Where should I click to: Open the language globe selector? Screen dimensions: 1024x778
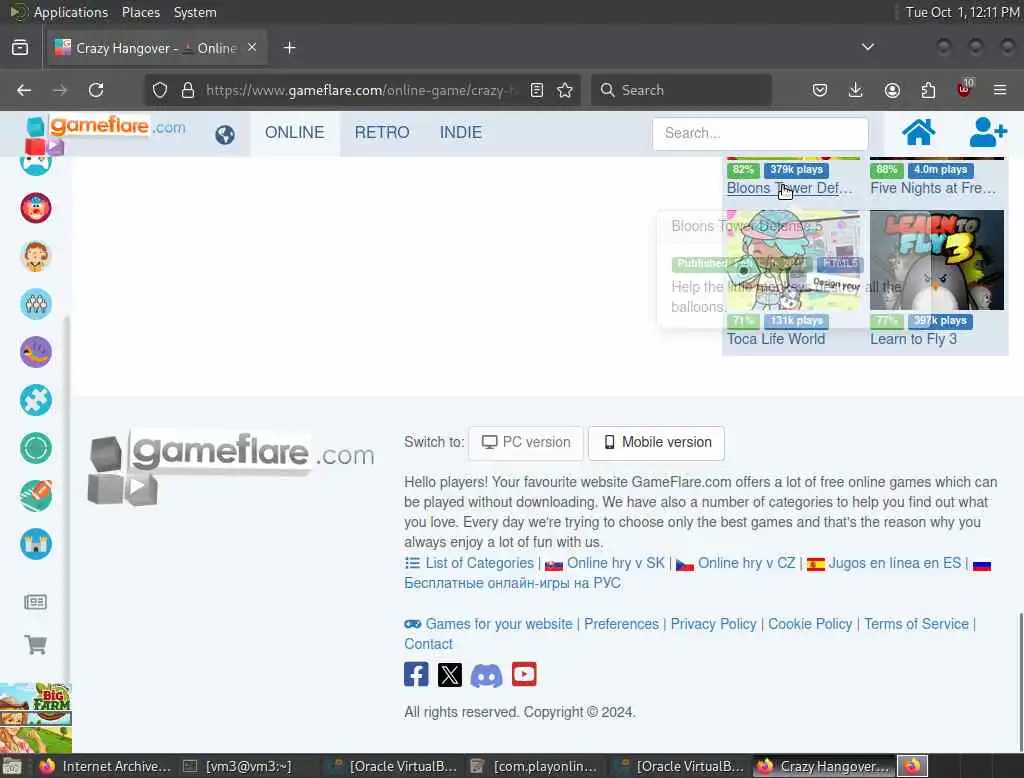(225, 135)
